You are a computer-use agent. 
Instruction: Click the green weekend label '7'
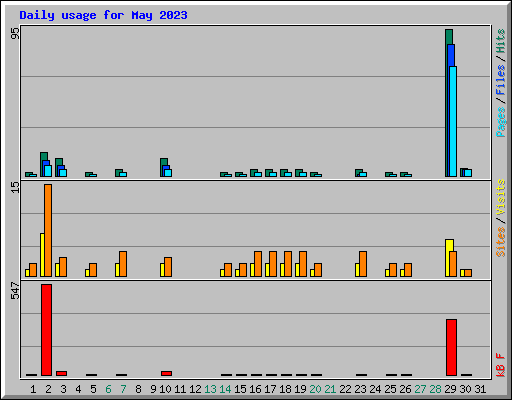[123, 389]
